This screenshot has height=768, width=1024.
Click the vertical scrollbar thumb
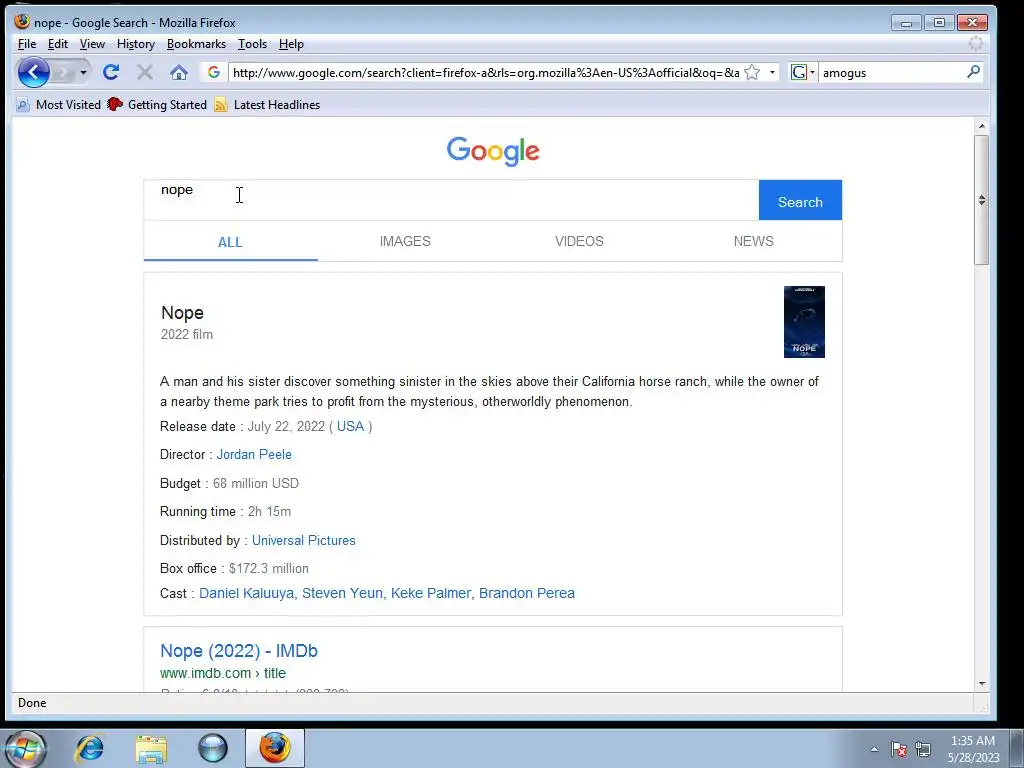982,200
